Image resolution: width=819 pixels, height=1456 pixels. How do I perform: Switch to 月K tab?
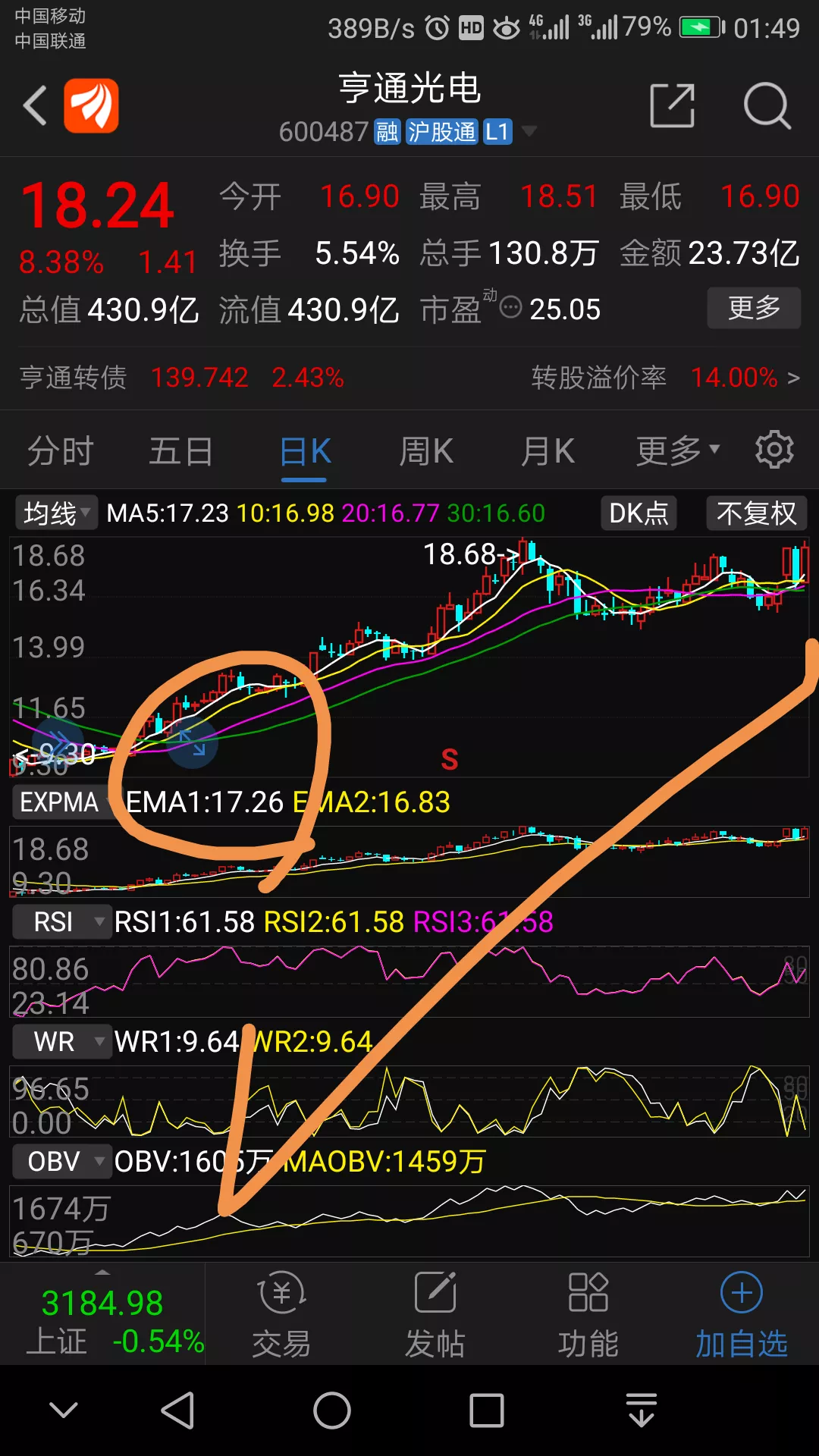point(548,452)
